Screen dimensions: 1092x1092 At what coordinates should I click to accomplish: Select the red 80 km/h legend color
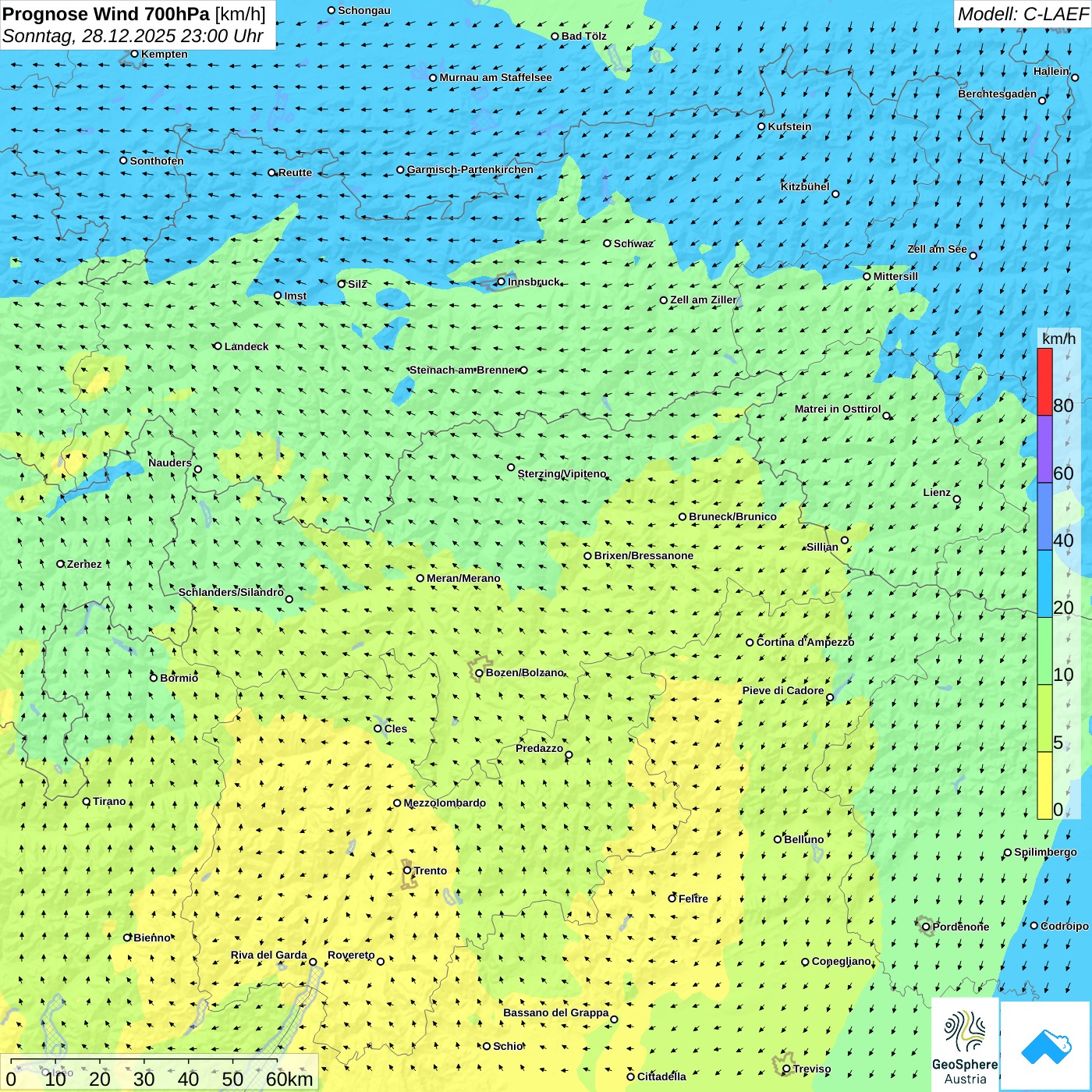pos(1044,382)
